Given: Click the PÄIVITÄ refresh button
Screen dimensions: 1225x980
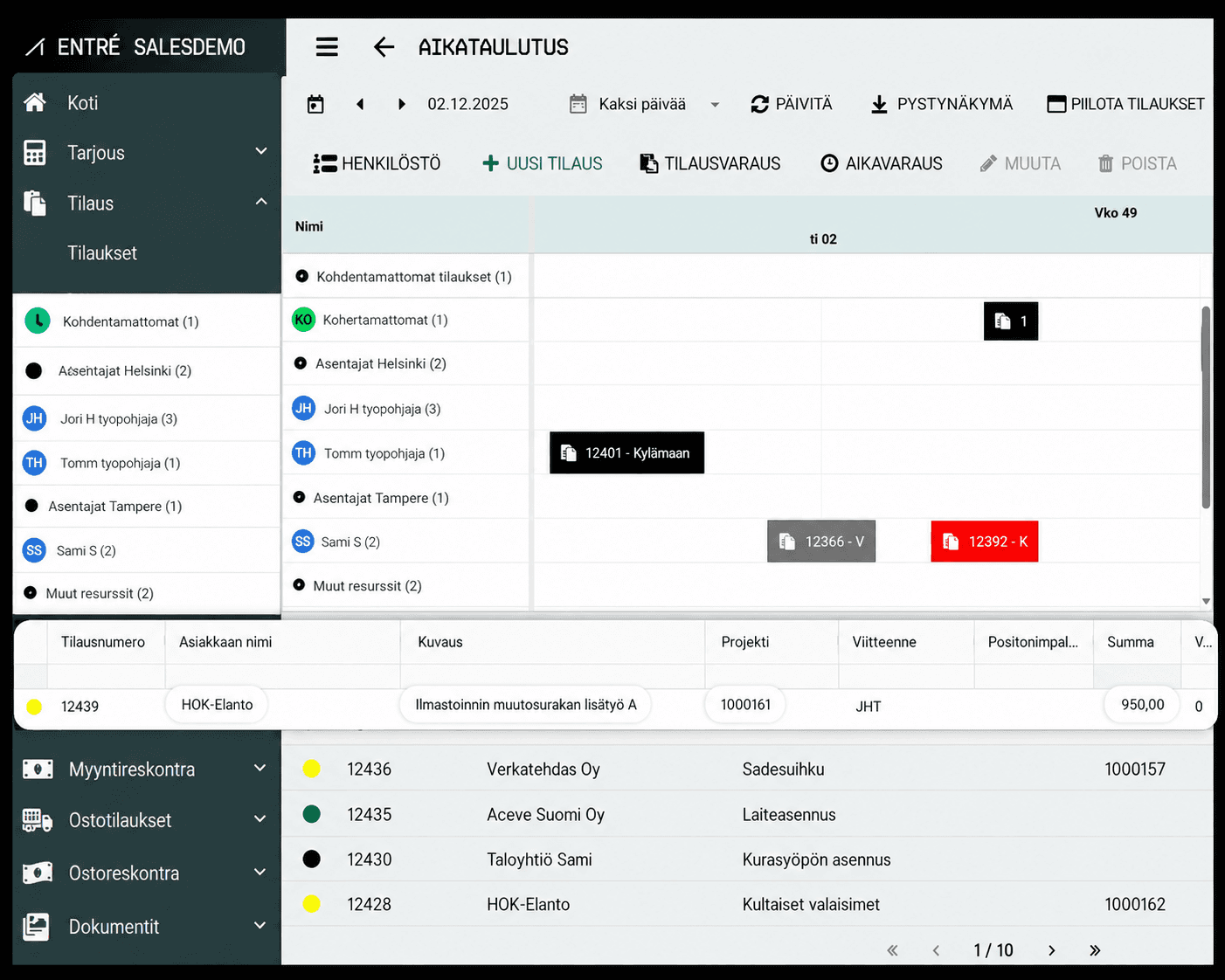Looking at the screenshot, I should pyautogui.click(x=792, y=105).
